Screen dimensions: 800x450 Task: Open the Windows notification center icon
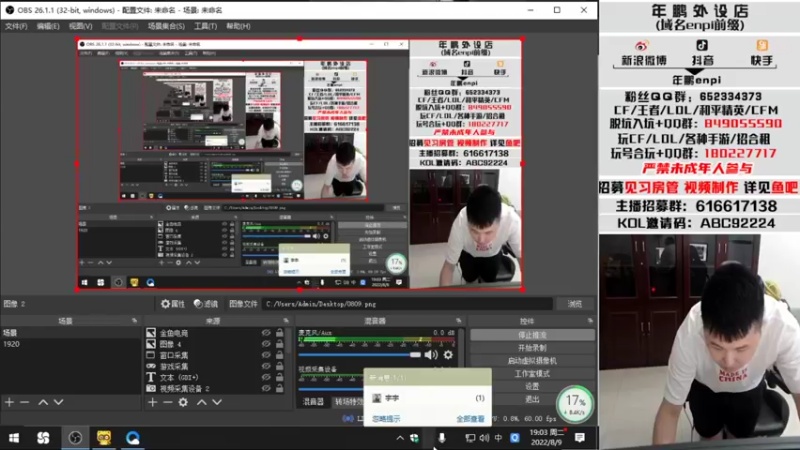[580, 438]
